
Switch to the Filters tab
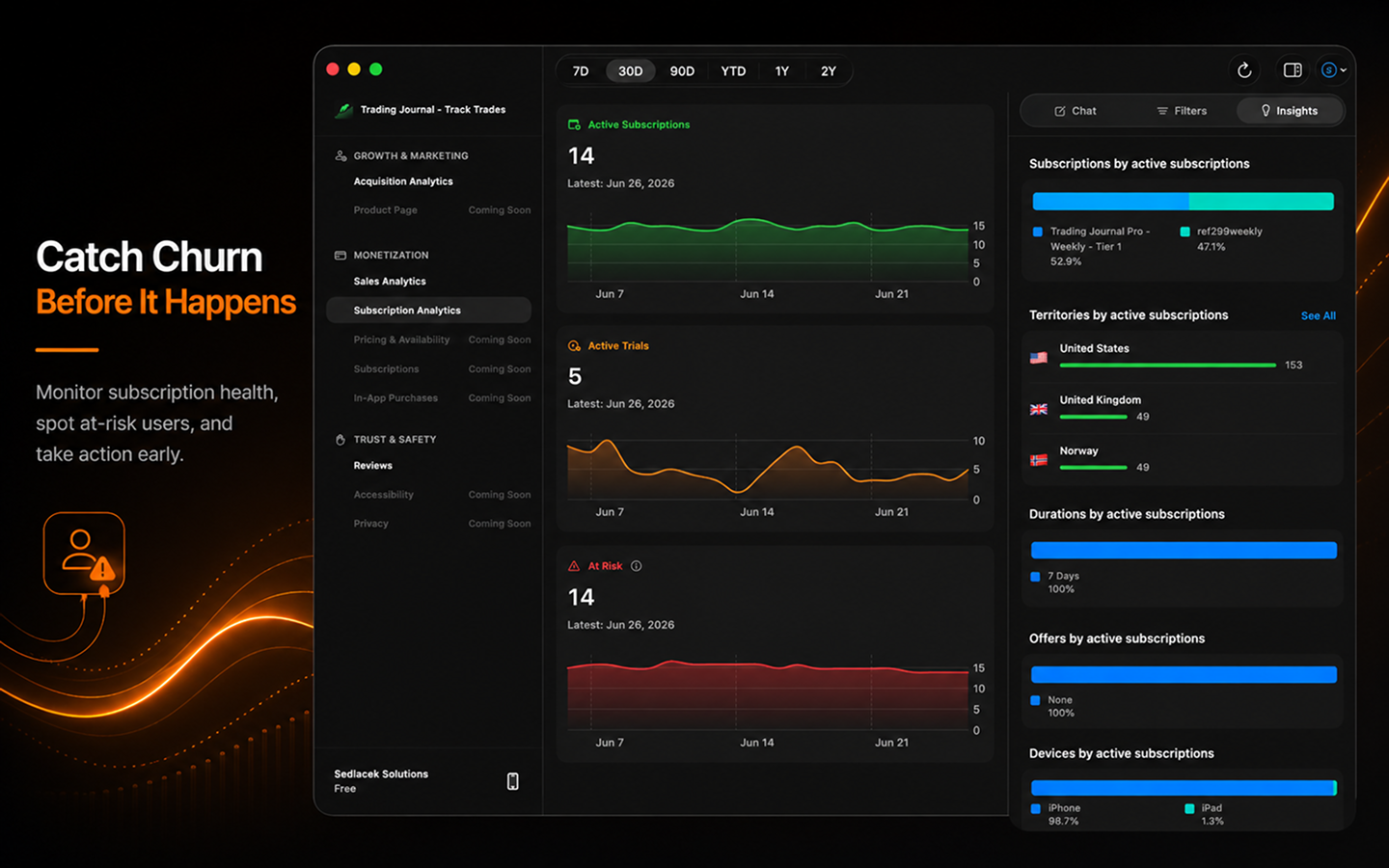click(x=1182, y=111)
